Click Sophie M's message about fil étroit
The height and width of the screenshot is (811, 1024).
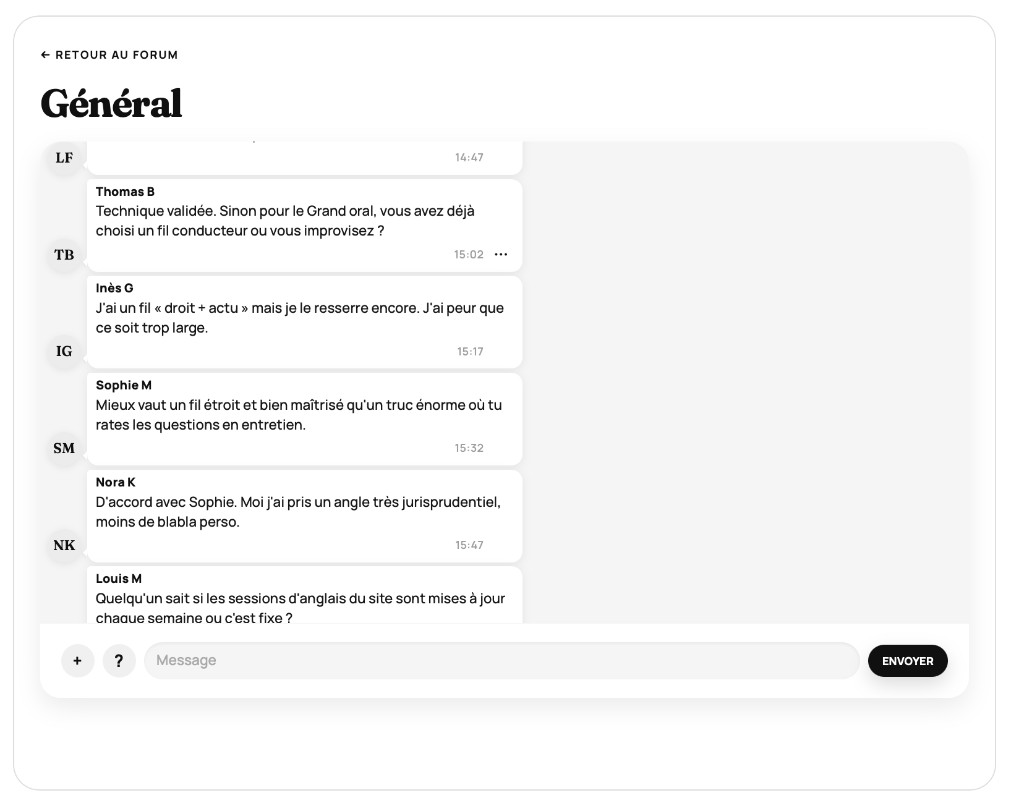pyautogui.click(x=304, y=419)
